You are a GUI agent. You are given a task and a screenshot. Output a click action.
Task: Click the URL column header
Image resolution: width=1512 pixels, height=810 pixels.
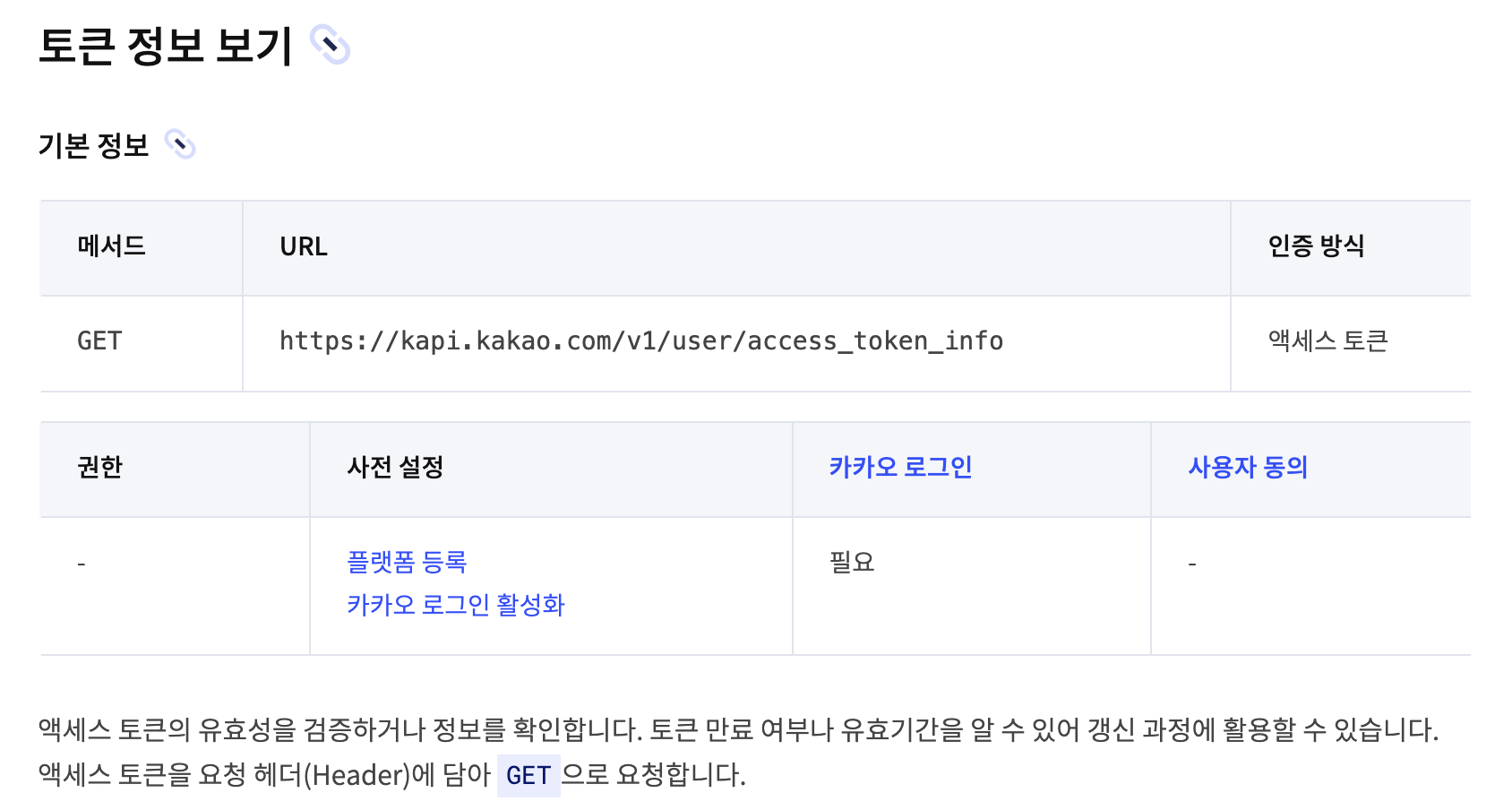pyautogui.click(x=736, y=248)
